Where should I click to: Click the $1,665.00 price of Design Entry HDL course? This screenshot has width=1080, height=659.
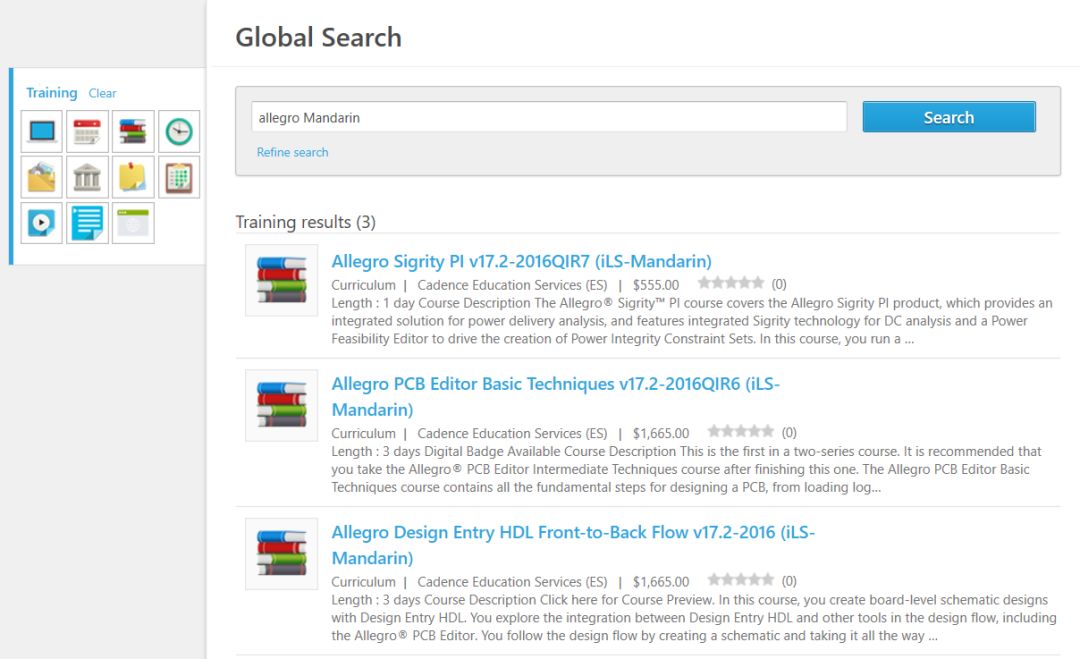pyautogui.click(x=661, y=582)
